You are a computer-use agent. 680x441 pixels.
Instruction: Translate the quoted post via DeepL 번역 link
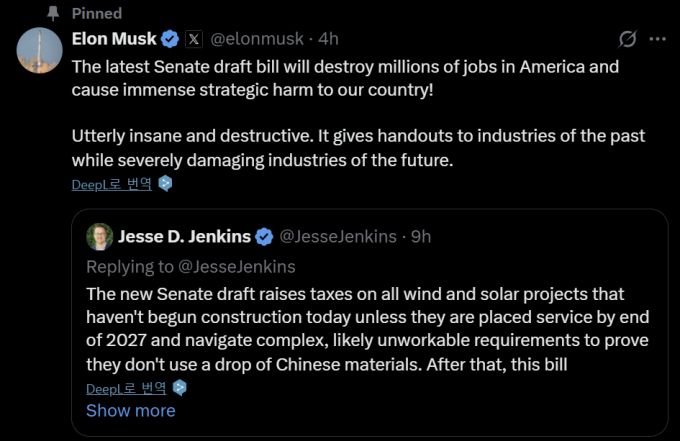pos(126,388)
